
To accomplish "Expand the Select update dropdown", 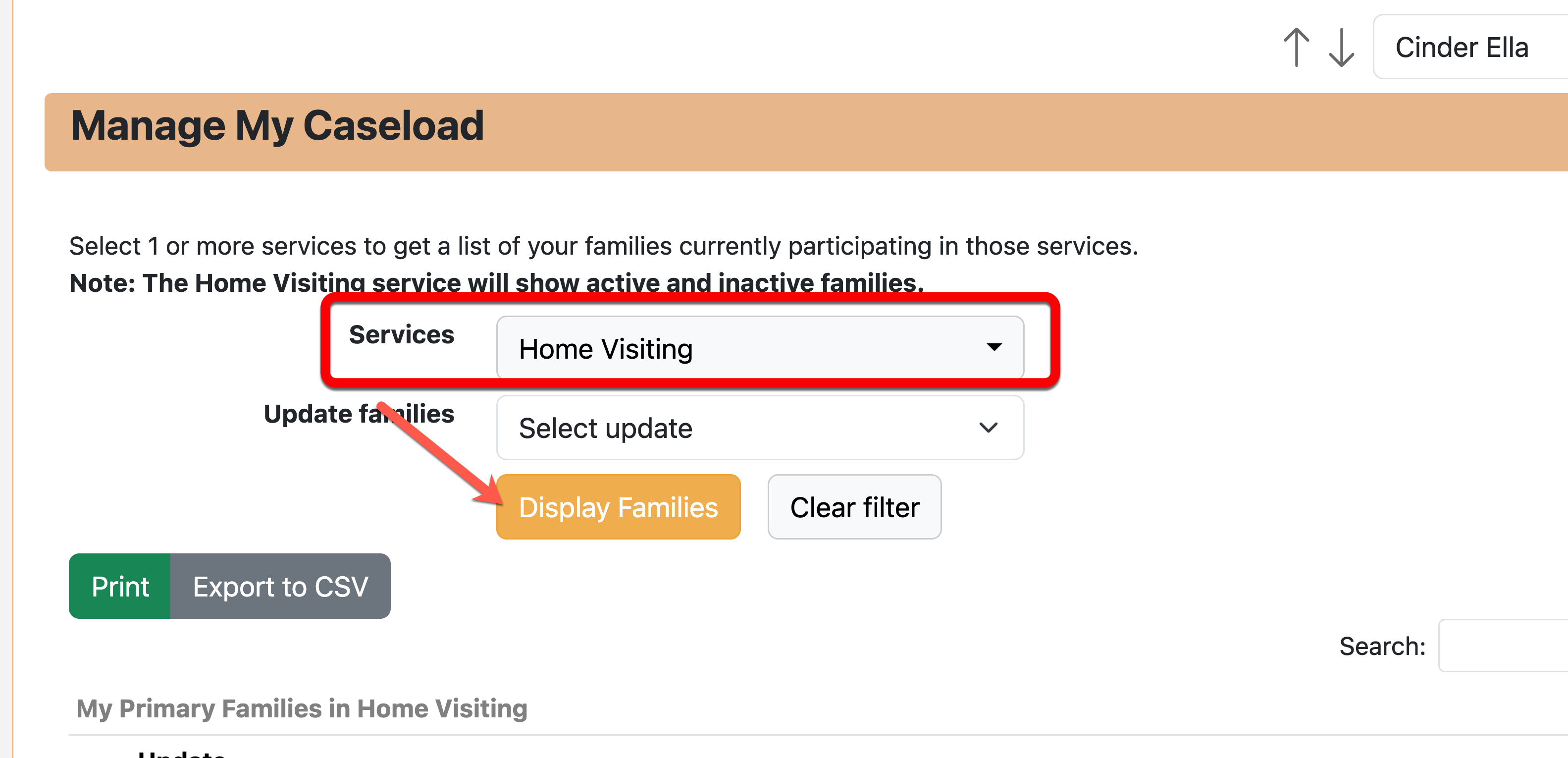I will point(760,428).
